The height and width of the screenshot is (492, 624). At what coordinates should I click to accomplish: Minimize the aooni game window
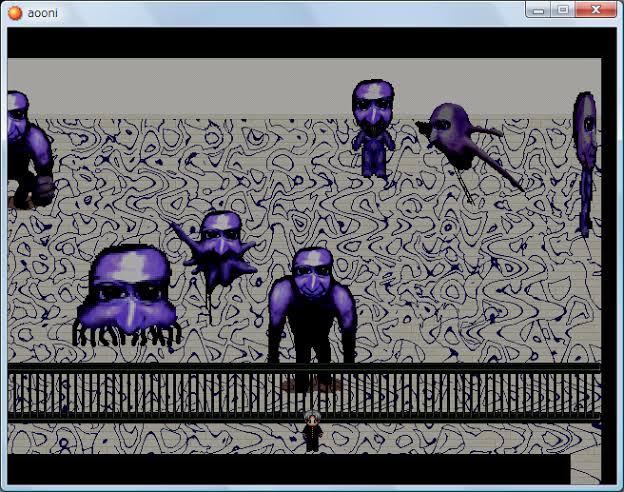541,10
